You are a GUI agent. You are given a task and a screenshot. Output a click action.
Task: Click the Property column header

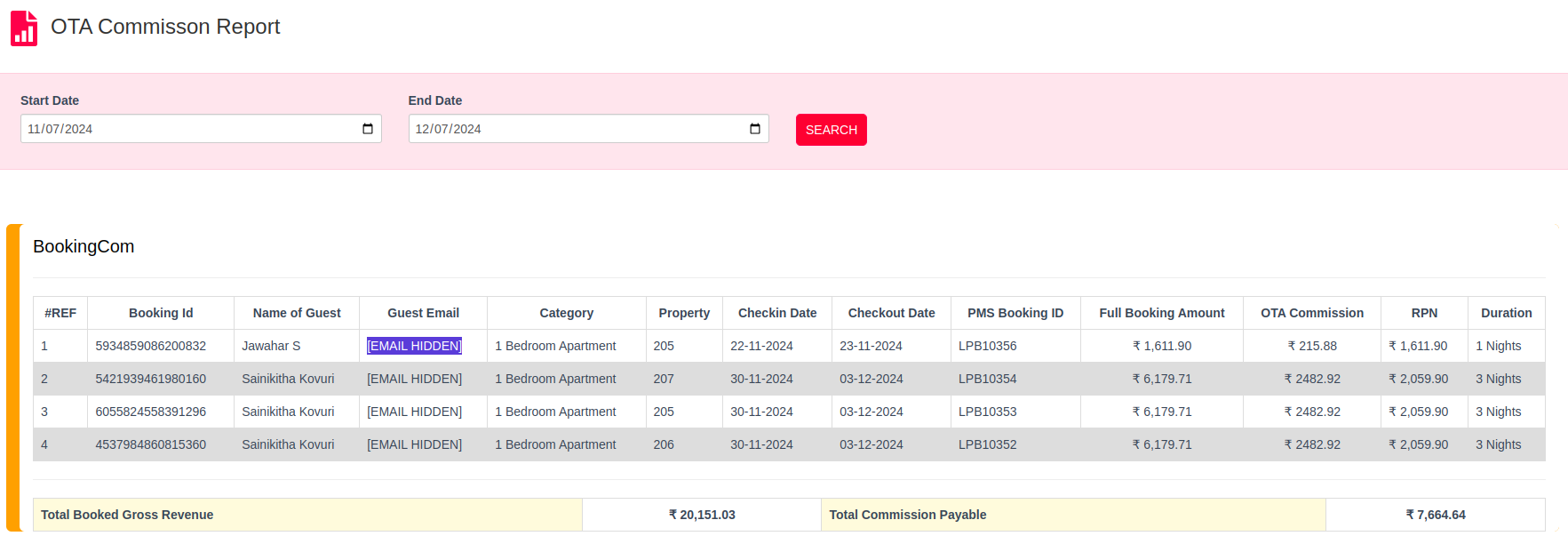pos(684,313)
